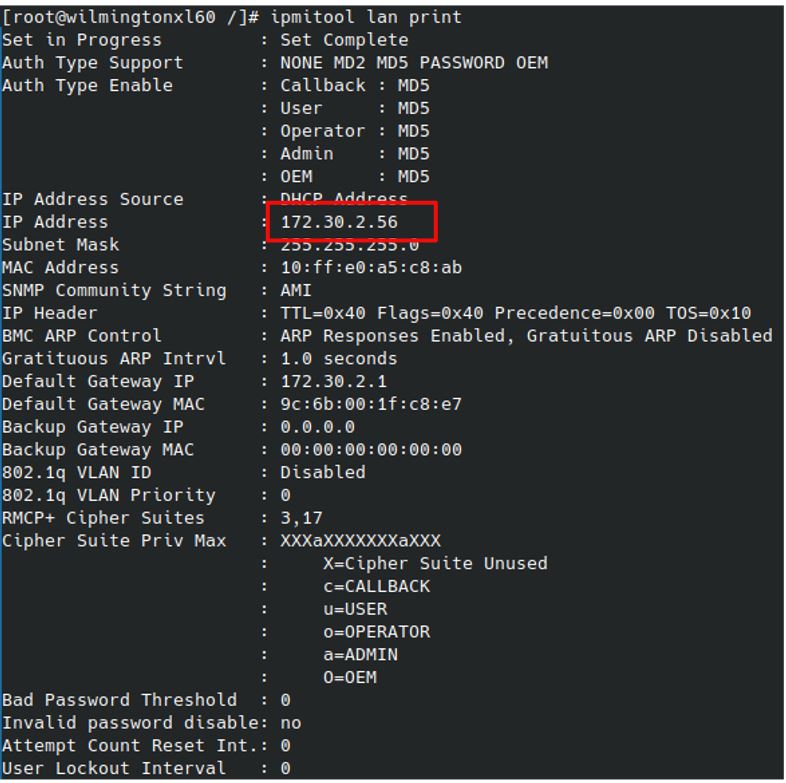Image resolution: width=786 pixels, height=783 pixels.
Task: Click the highlighted IP address 172.30.2.56
Action: pos(339,222)
